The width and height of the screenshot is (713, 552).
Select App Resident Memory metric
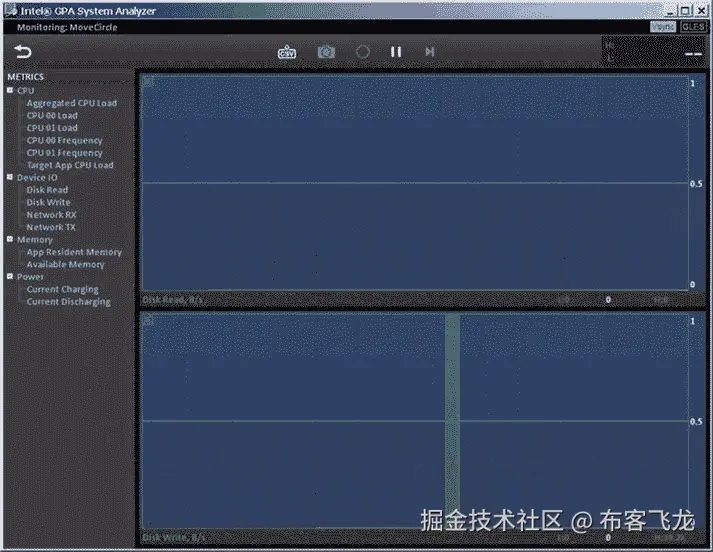coord(74,252)
